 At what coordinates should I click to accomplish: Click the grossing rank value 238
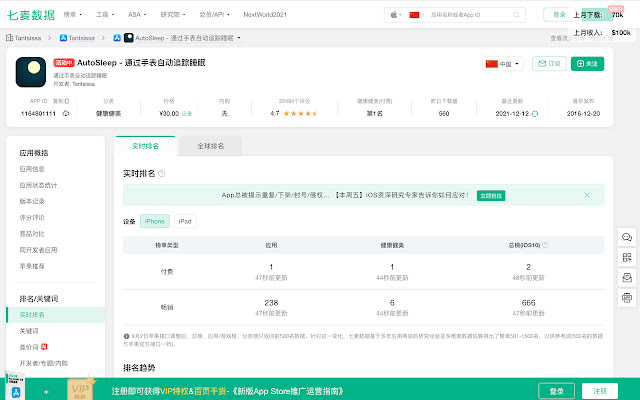[x=271, y=303]
